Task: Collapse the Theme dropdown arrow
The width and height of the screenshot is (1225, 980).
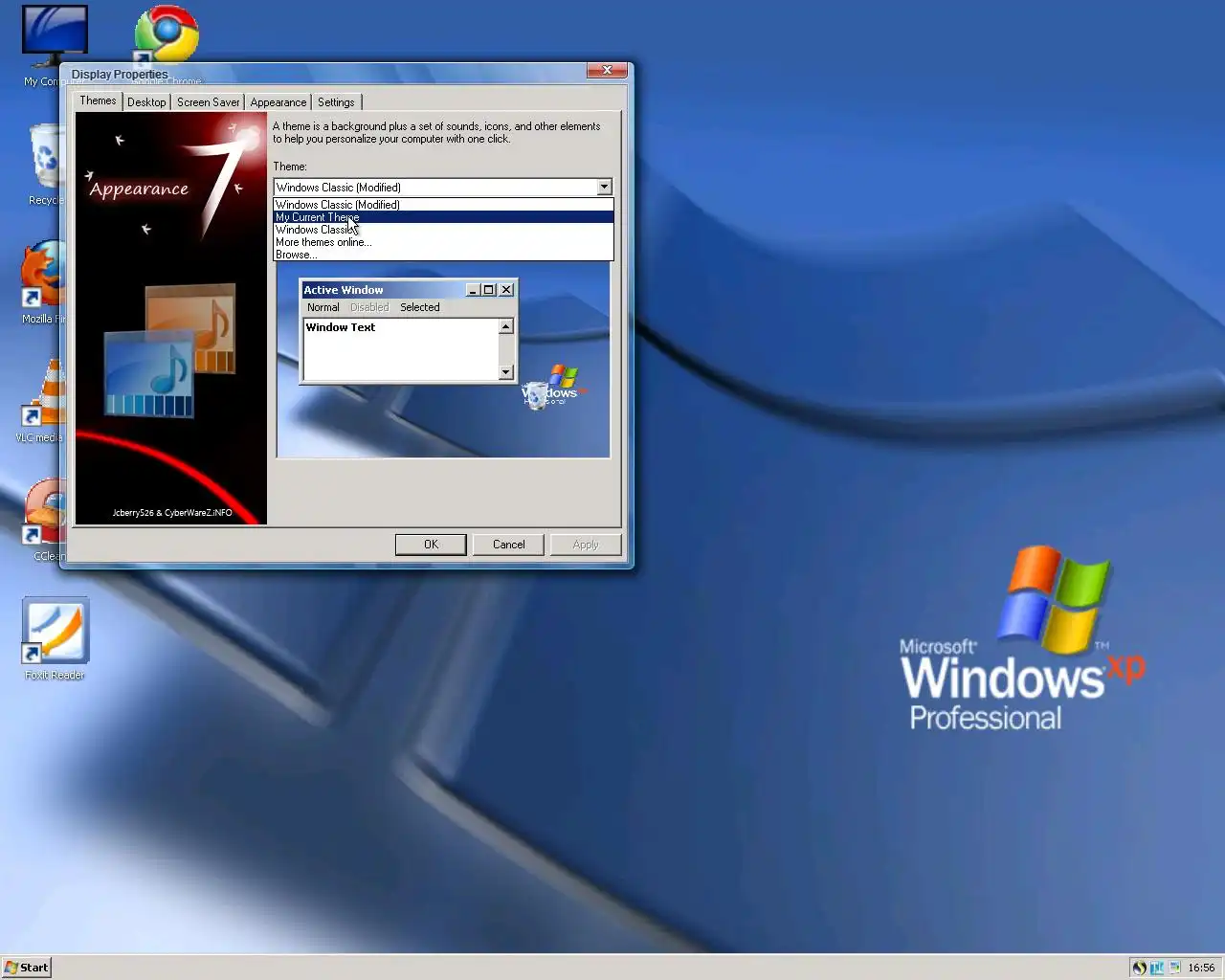Action: (604, 188)
